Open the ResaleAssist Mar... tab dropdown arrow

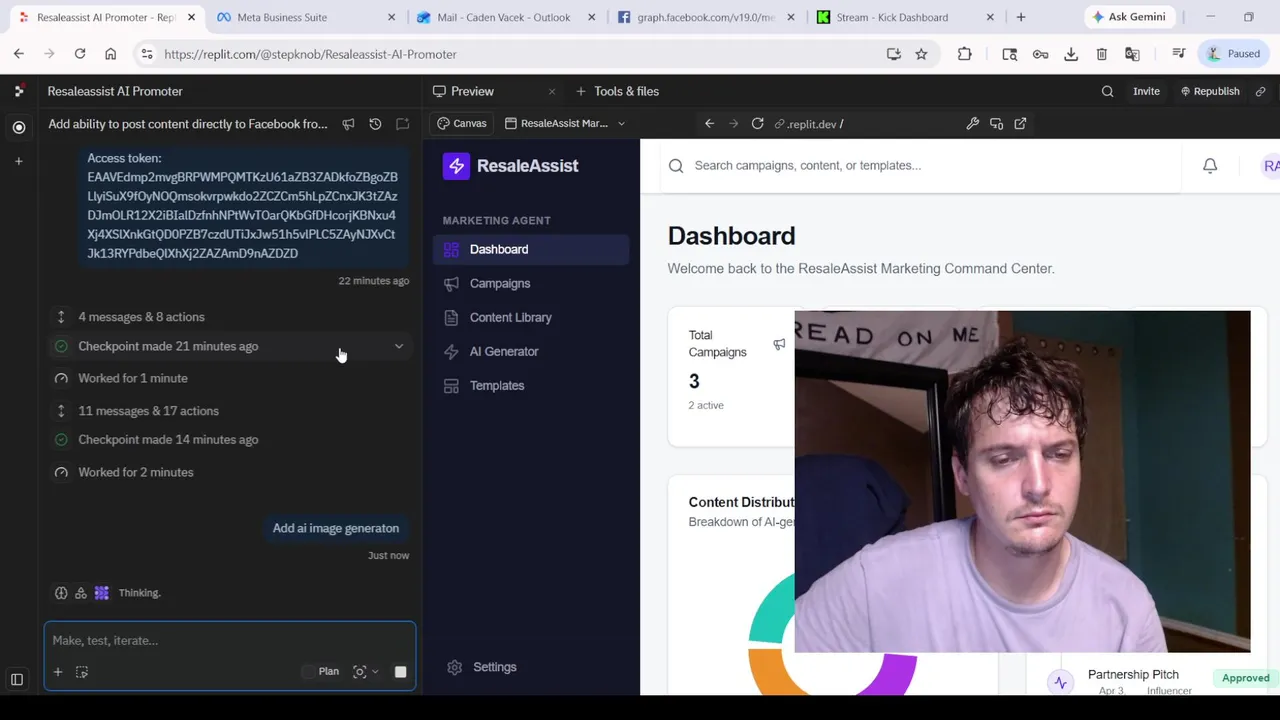621,124
